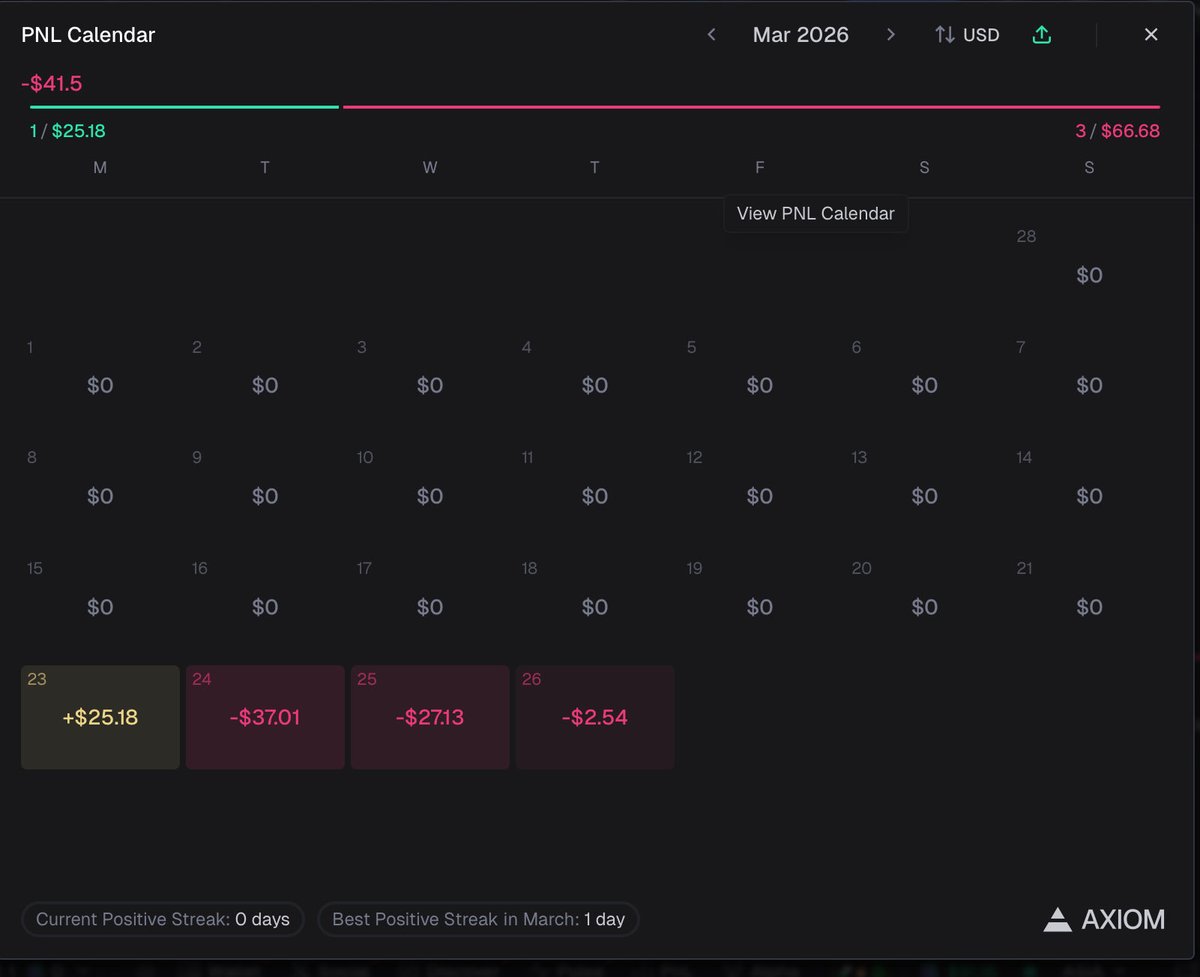Open the March 25 cell showing -$27.13
The width and height of the screenshot is (1200, 977).
[430, 717]
